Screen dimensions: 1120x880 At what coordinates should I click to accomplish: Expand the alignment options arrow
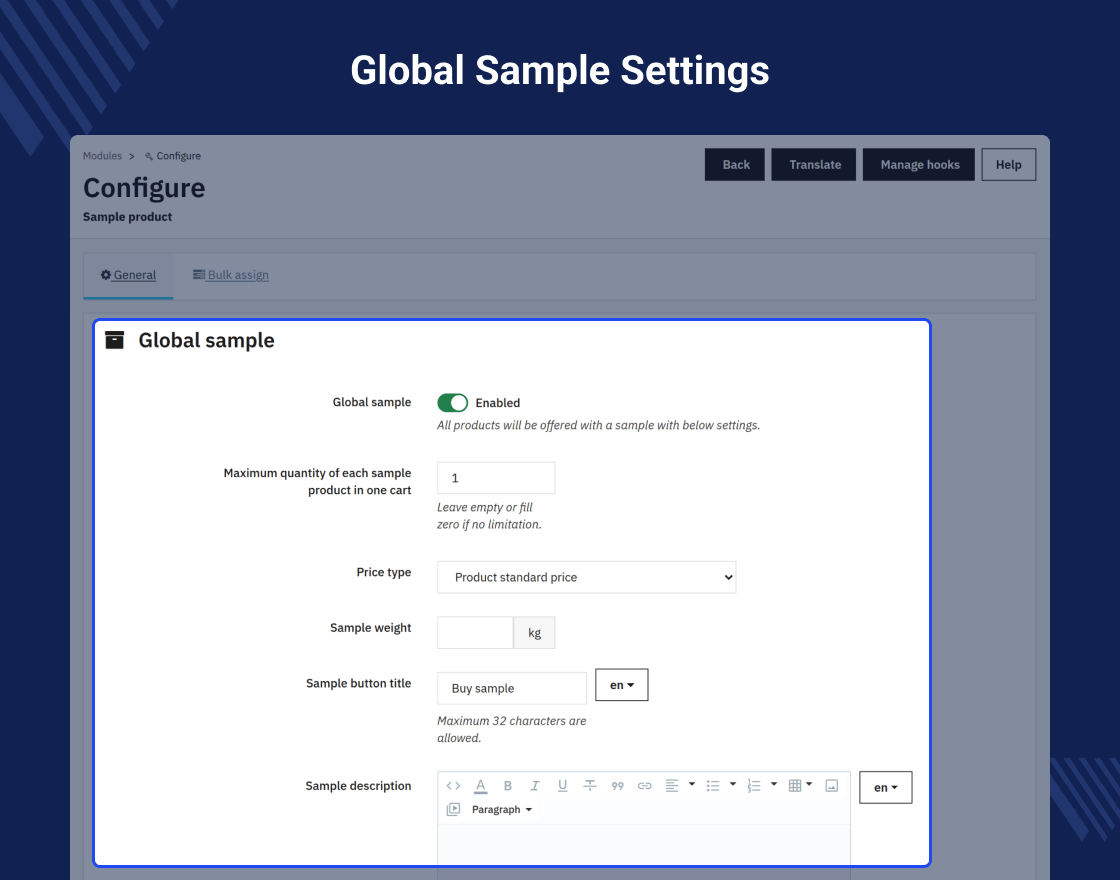[691, 784]
